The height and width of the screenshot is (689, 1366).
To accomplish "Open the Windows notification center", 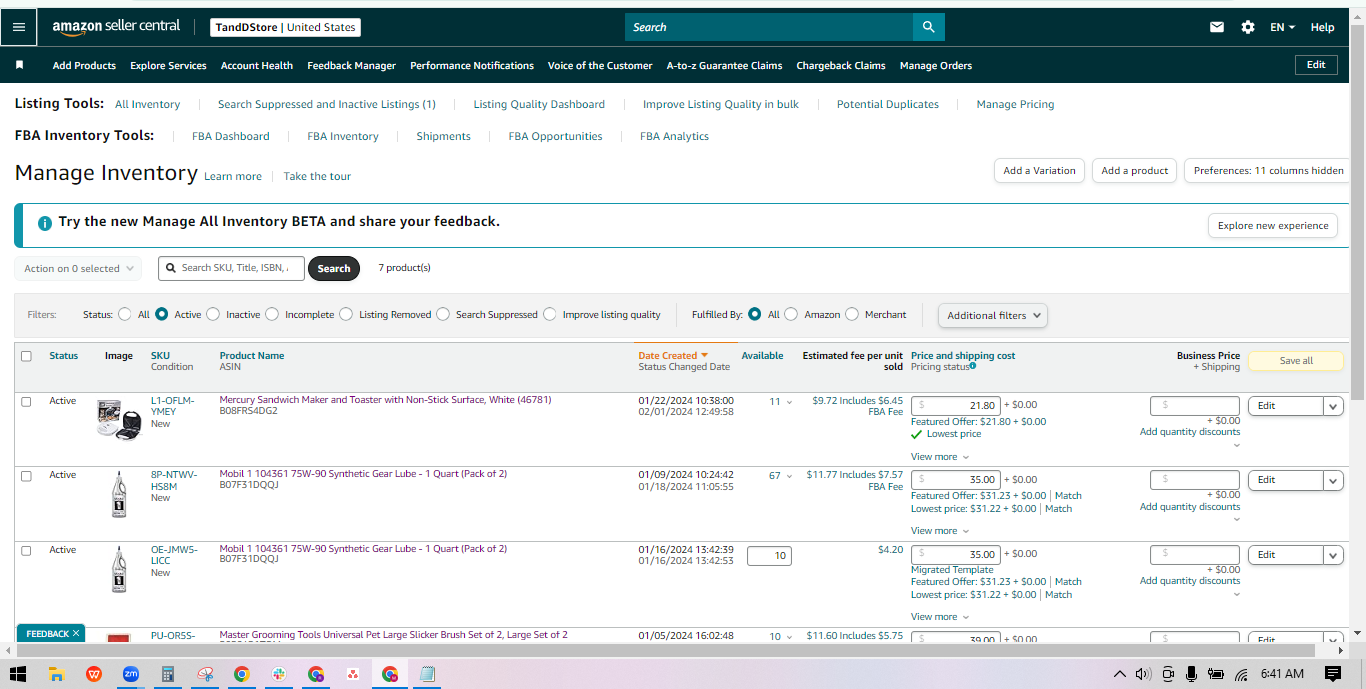I will tap(1332, 674).
